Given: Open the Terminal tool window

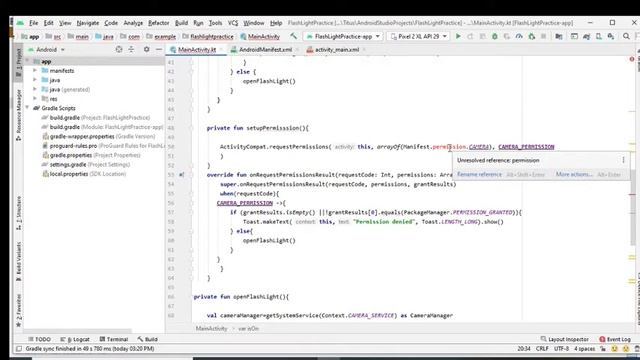Looking at the screenshot, I should click(113, 339).
